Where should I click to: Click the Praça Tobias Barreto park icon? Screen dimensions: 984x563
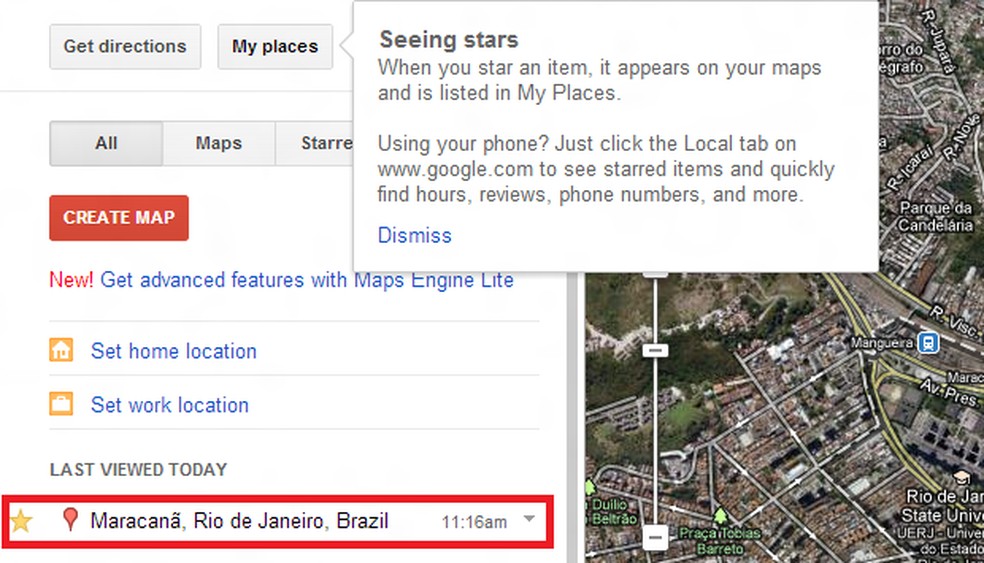[x=719, y=515]
